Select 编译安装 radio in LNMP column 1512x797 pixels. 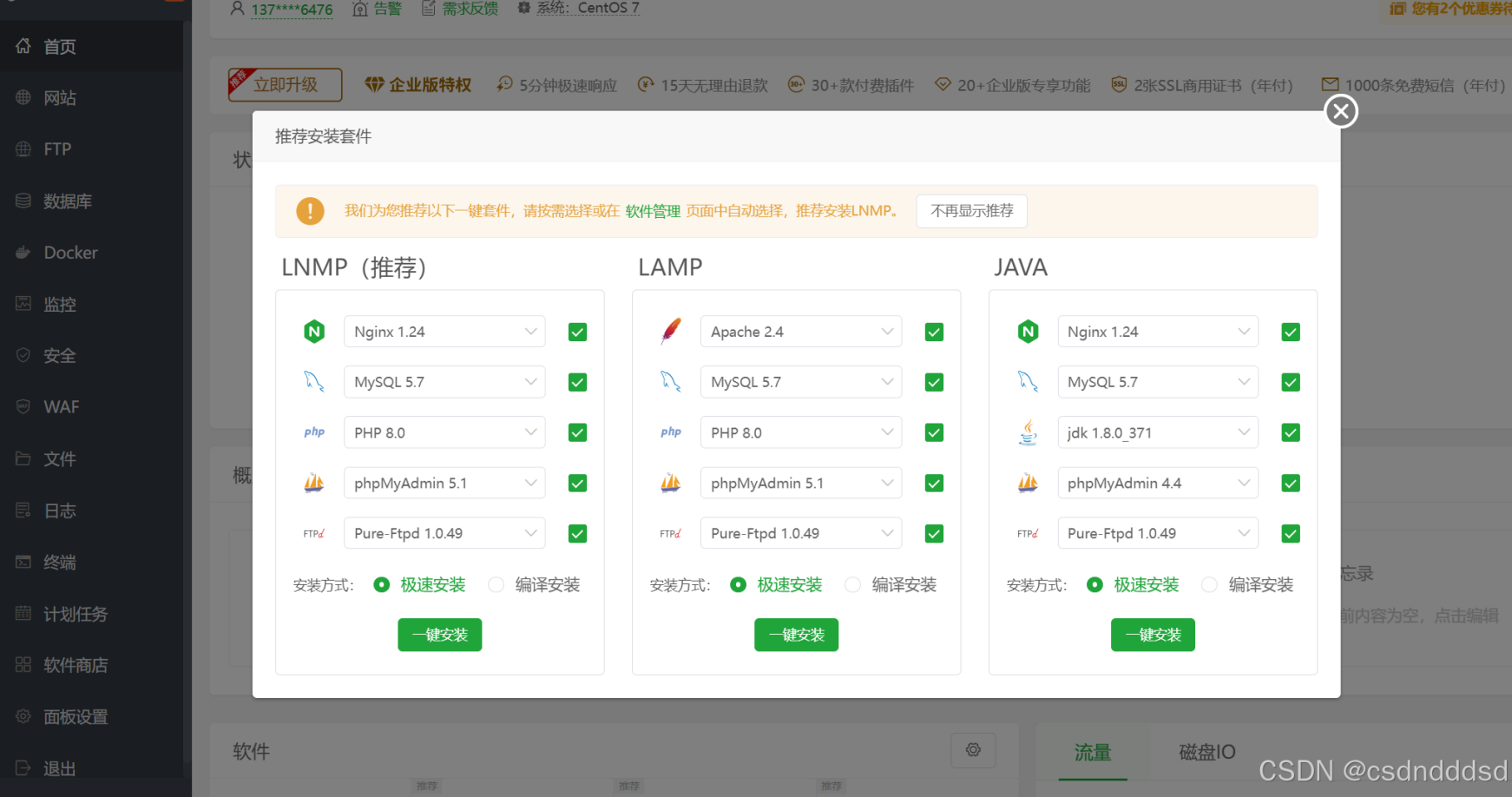click(496, 585)
